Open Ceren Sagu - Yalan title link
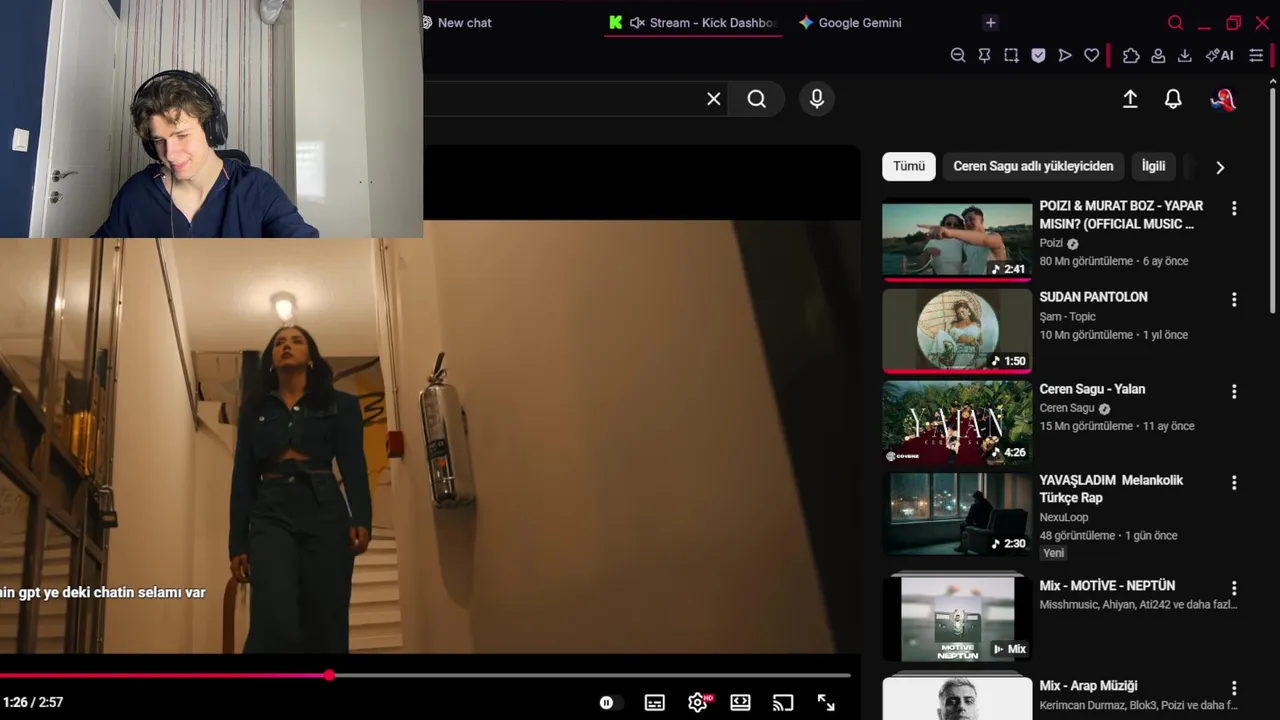This screenshot has width=1280, height=720. coord(1092,389)
